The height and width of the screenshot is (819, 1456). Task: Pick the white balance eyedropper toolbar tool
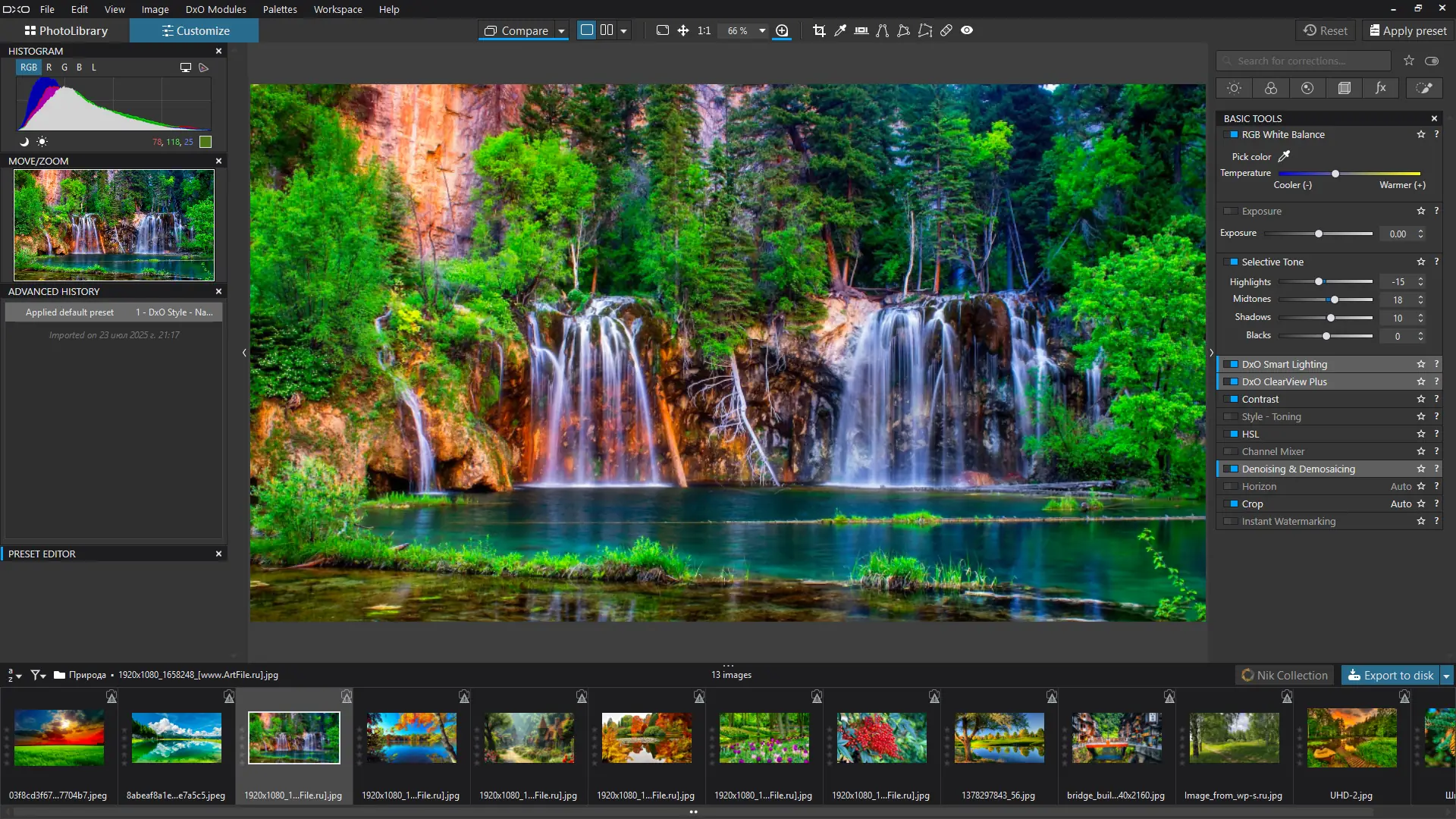tap(840, 30)
